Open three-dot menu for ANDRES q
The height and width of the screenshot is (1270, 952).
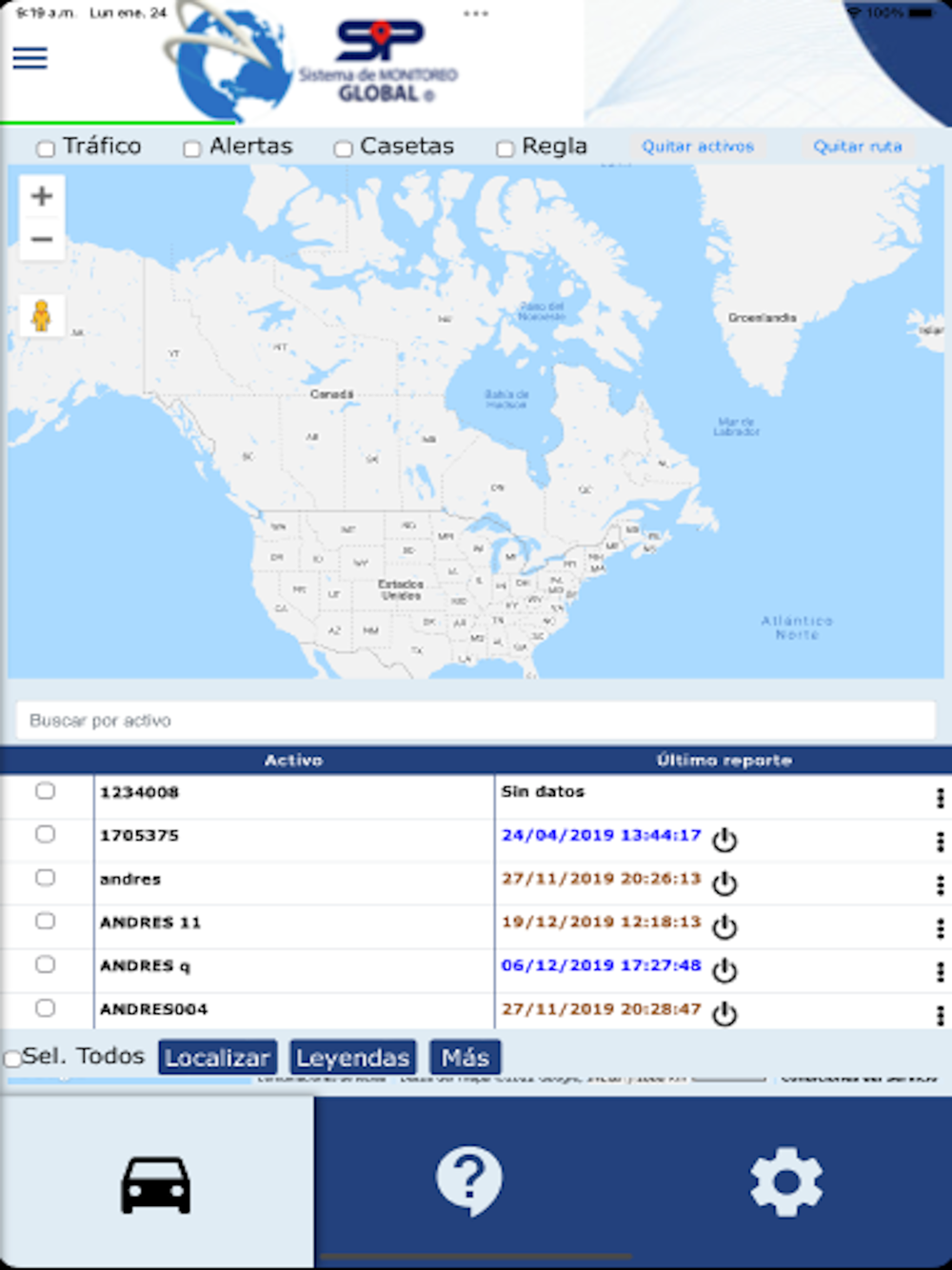pyautogui.click(x=940, y=972)
